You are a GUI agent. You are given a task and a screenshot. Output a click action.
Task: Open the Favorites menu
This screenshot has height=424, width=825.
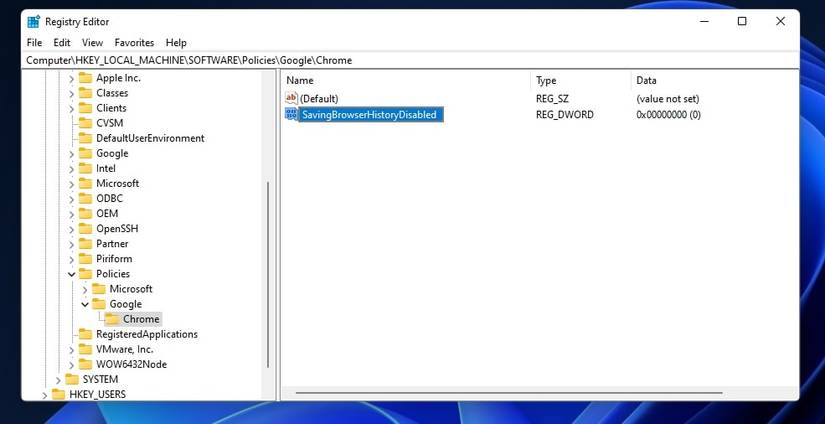point(134,43)
